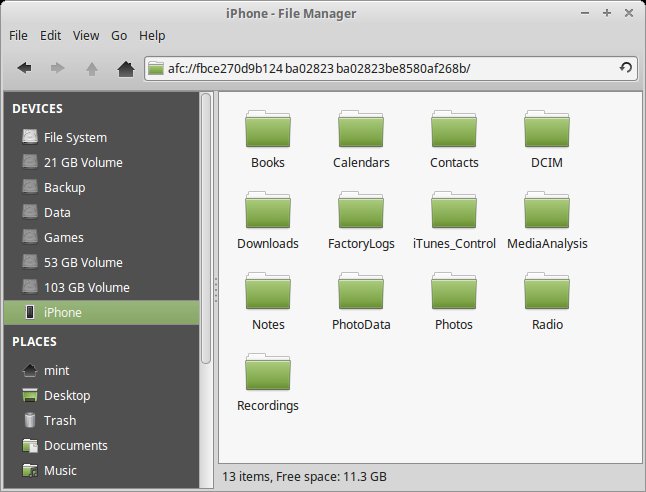The width and height of the screenshot is (646, 492).
Task: Click the Back arrow navigation button
Action: pyautogui.click(x=24, y=69)
